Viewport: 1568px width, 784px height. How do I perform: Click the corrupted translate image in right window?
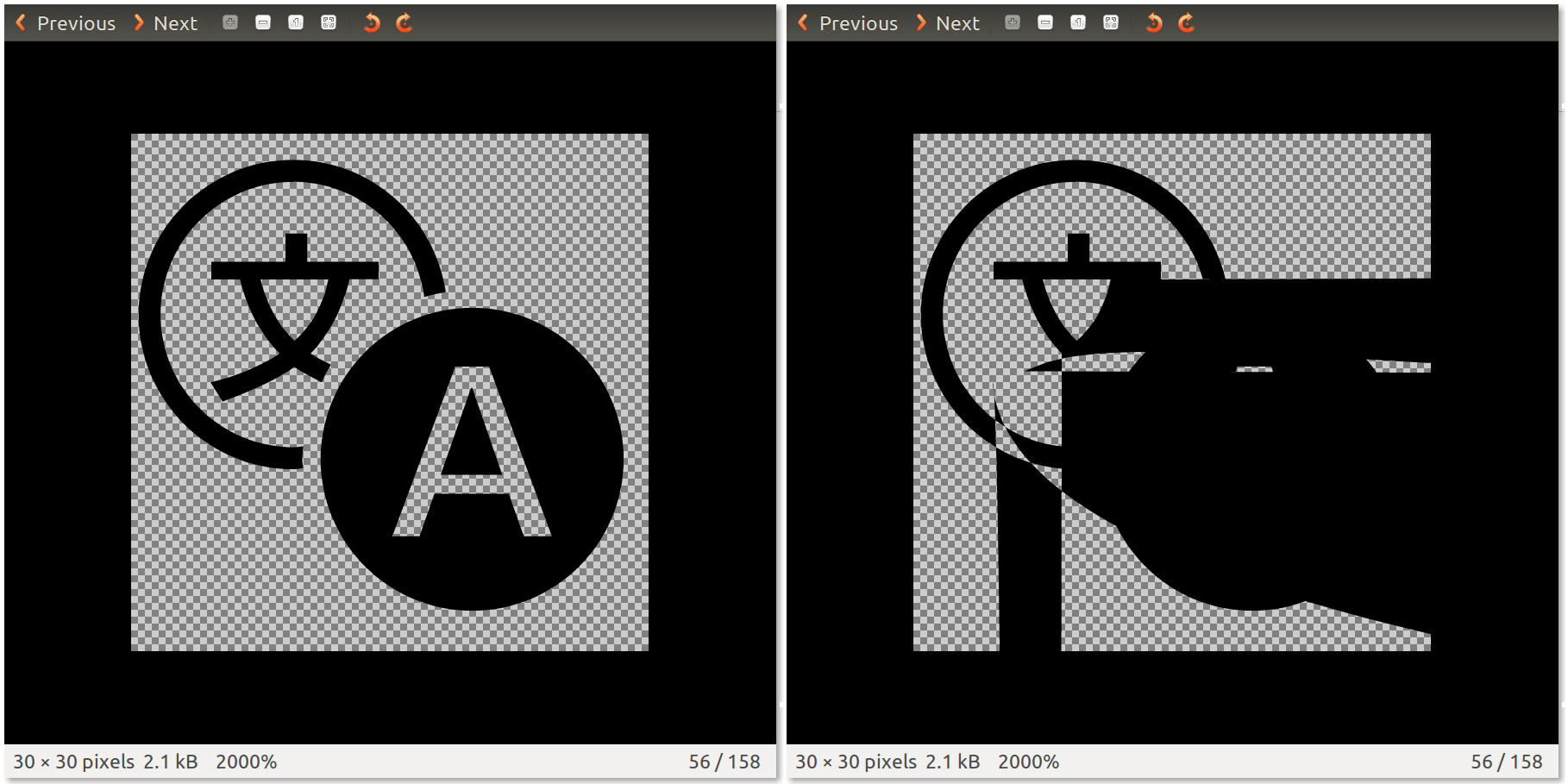click(x=1172, y=392)
